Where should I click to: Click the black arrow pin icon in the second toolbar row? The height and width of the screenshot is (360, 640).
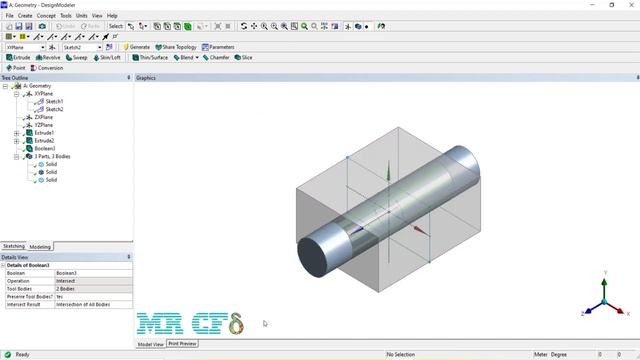pos(106,37)
